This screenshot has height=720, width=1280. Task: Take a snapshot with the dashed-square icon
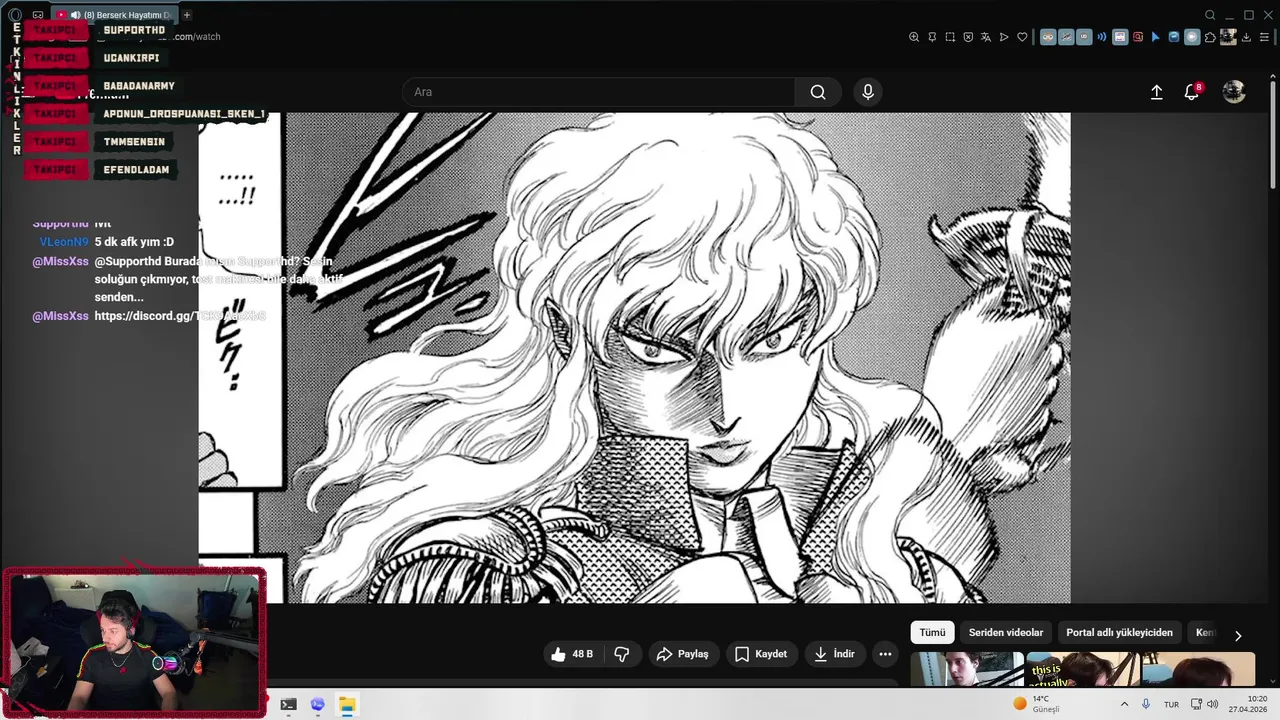(x=950, y=37)
